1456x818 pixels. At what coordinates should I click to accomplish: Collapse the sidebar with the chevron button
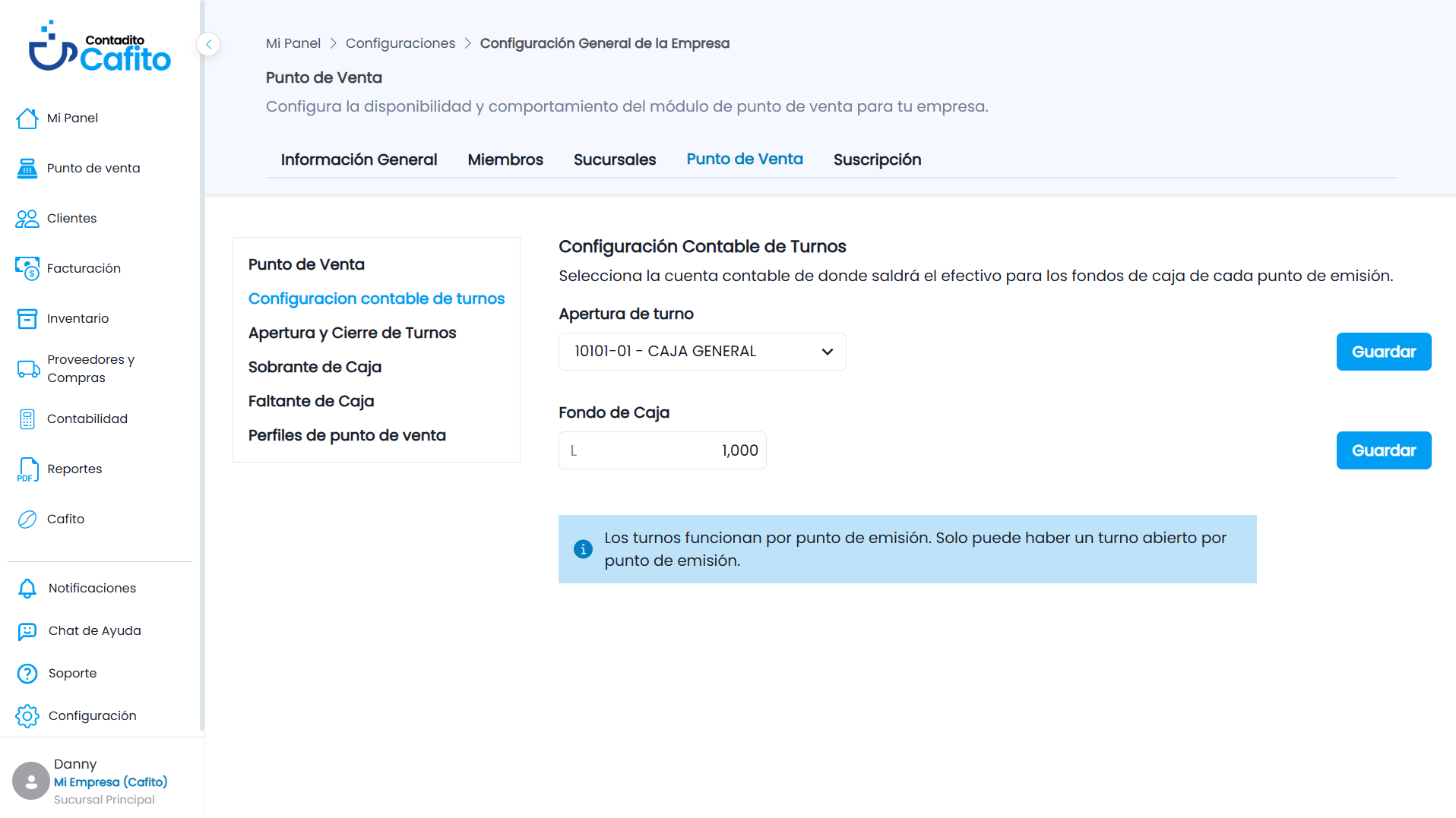[208, 44]
